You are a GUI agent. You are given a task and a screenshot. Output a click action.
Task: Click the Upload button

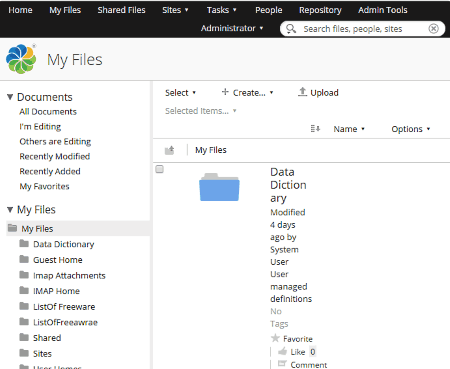[318, 92]
